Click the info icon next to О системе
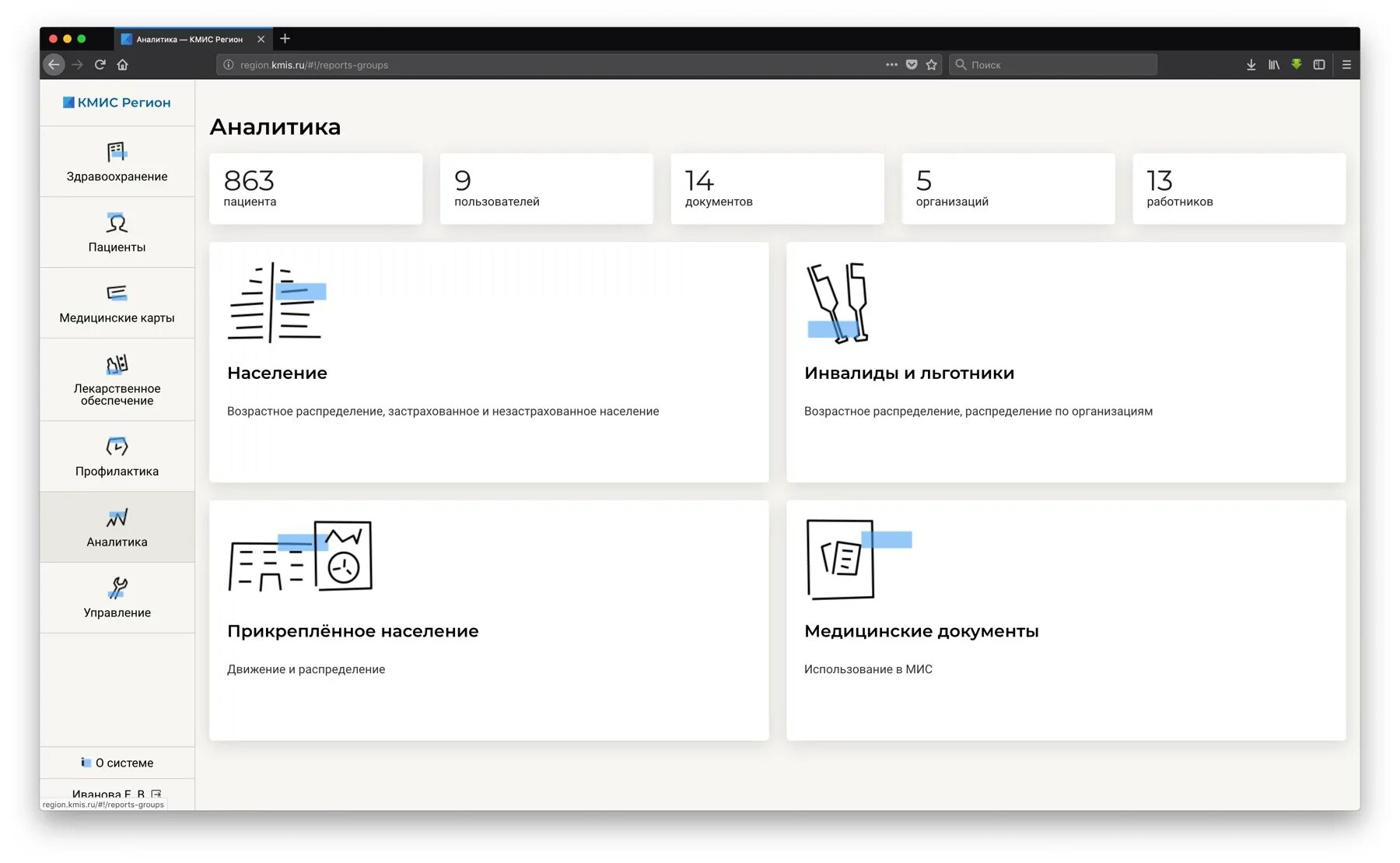The height and width of the screenshot is (863, 1400). (x=86, y=763)
